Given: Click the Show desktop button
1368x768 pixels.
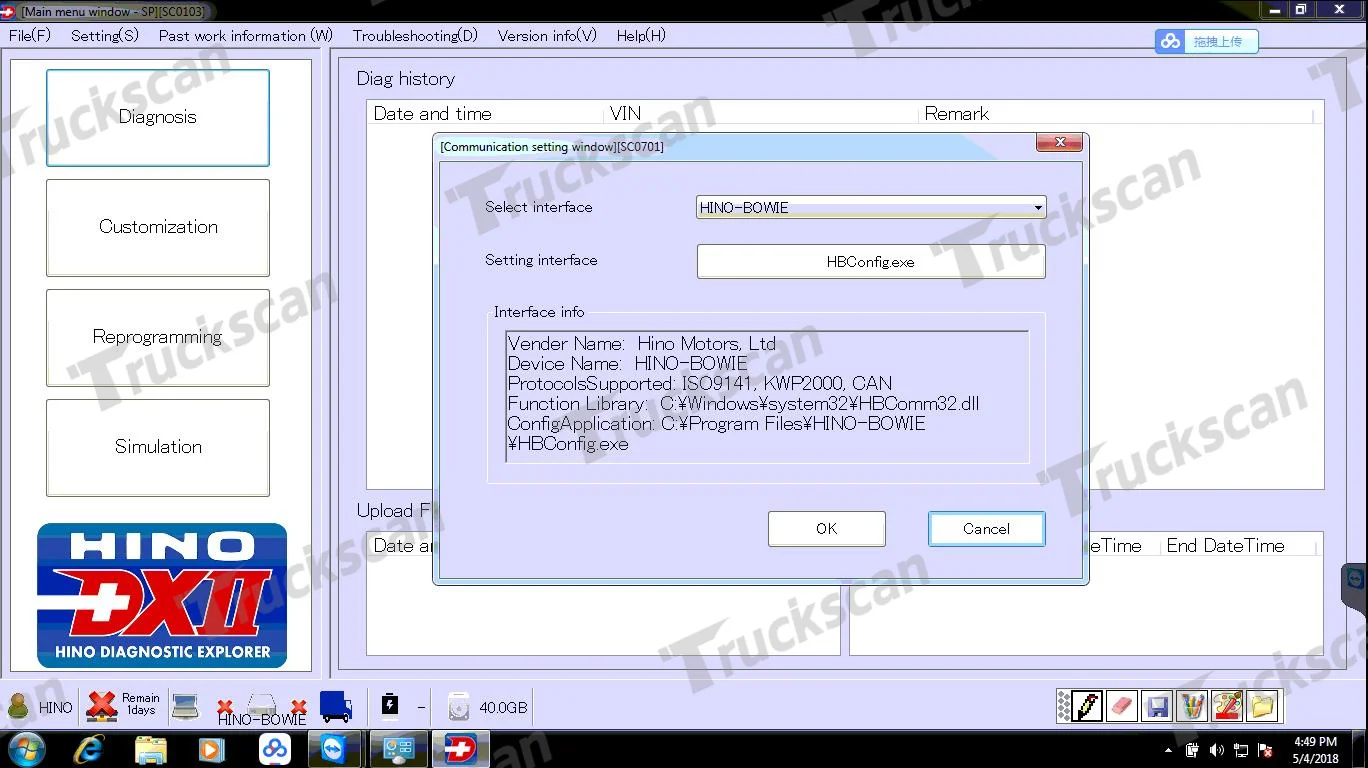Looking at the screenshot, I should [x=1361, y=750].
